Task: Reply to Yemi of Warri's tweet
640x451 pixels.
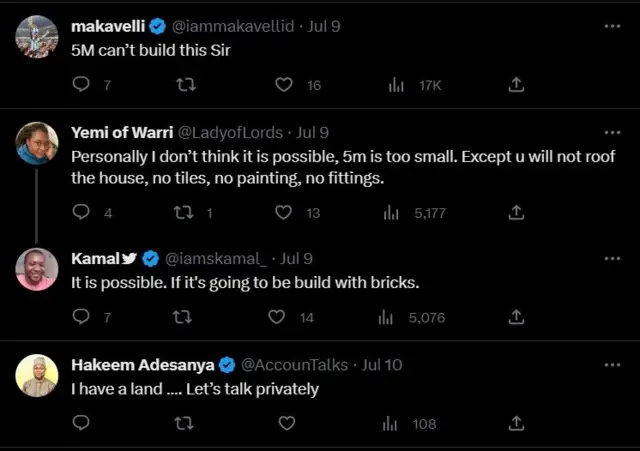Action: [82, 212]
